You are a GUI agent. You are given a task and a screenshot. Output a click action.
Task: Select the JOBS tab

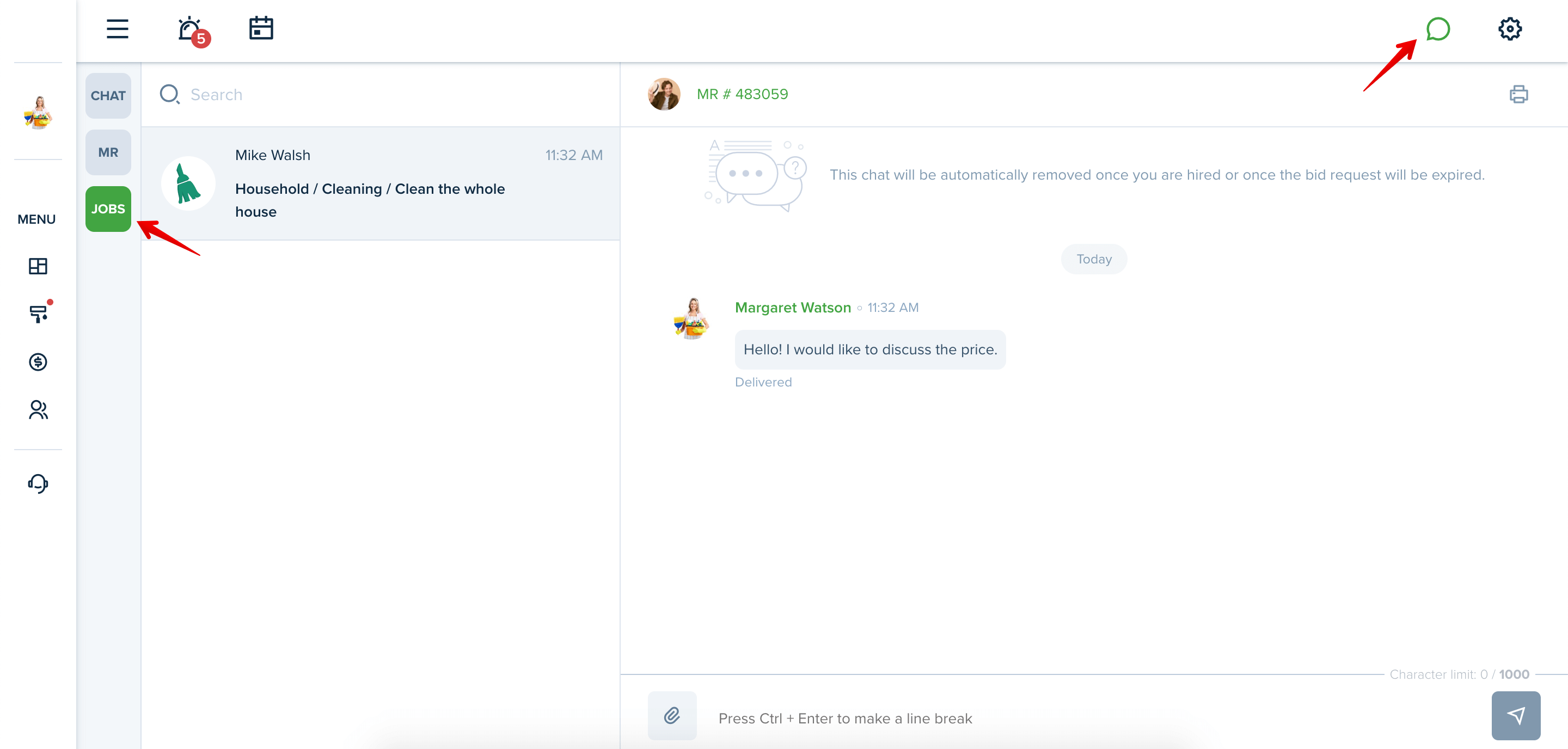click(108, 208)
